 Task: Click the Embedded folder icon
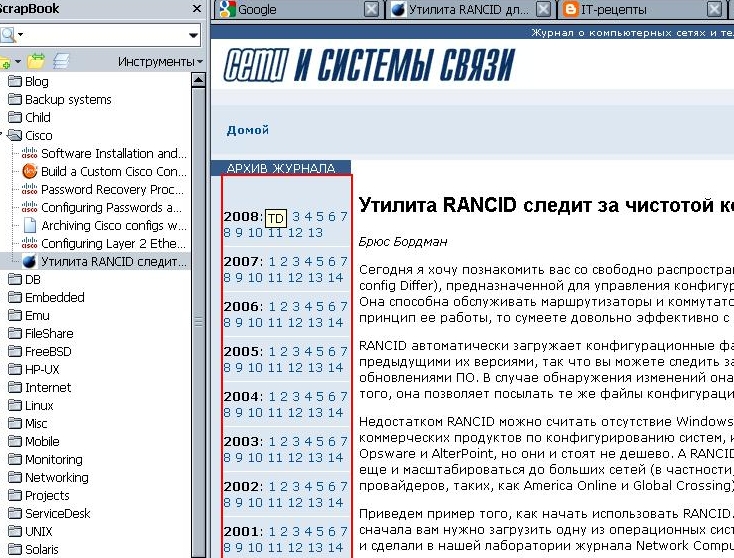coord(15,297)
